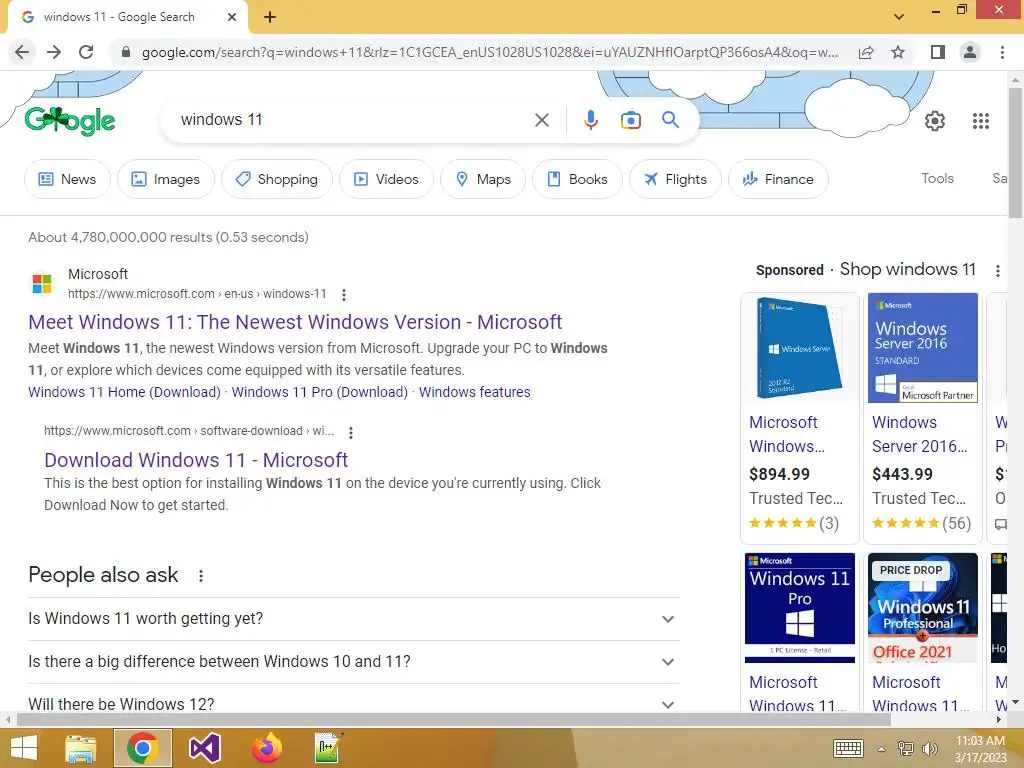Image resolution: width=1024 pixels, height=768 pixels.
Task: Open Windows 11 Pro (Download) sitelink
Action: 319,392
